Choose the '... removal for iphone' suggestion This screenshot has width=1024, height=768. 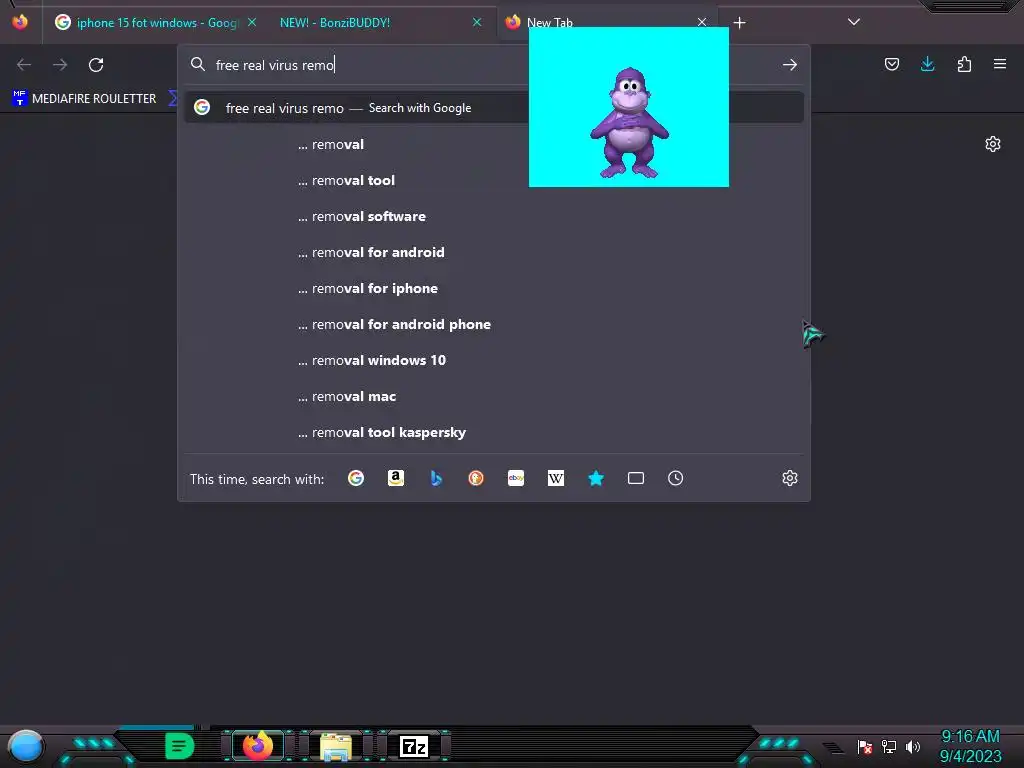(x=494, y=288)
